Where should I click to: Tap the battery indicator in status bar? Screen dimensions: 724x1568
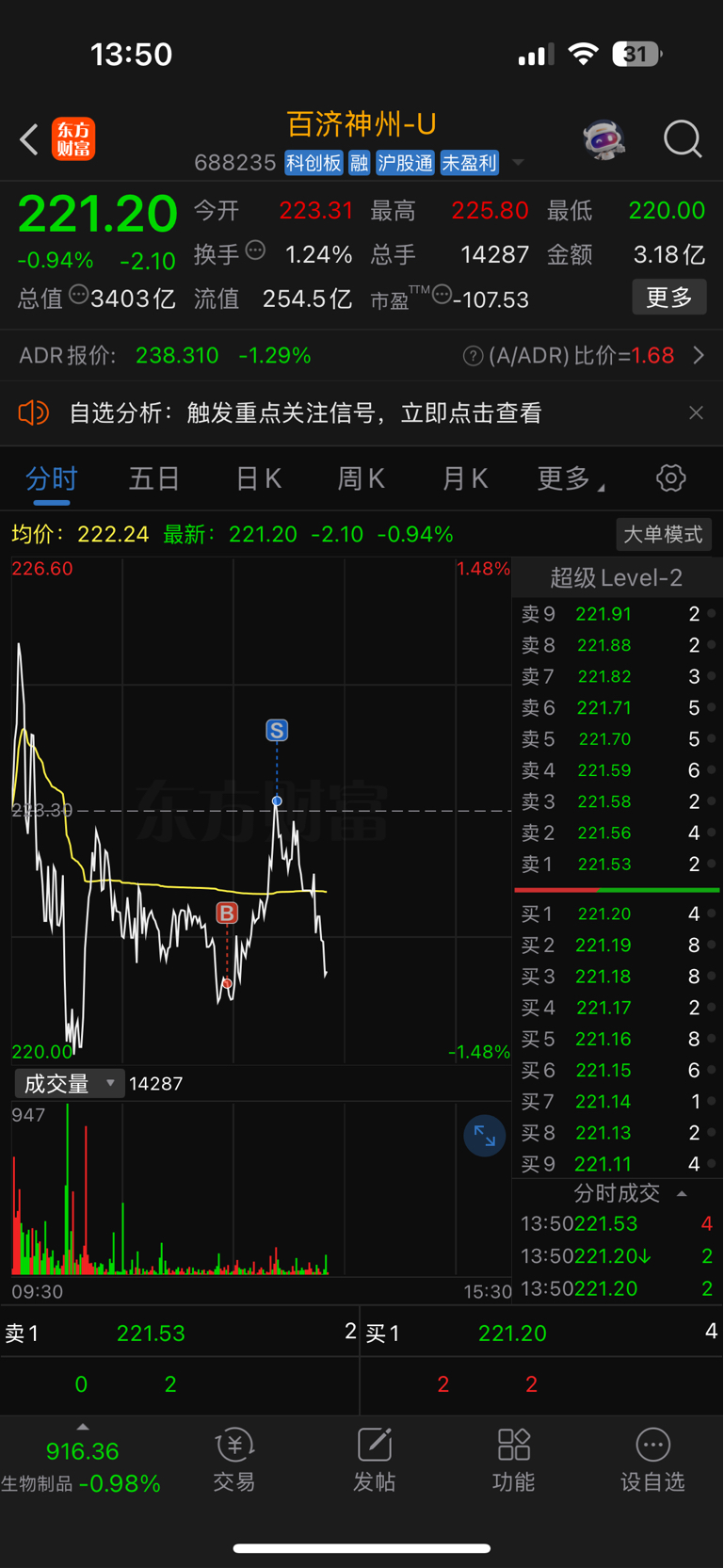click(637, 54)
